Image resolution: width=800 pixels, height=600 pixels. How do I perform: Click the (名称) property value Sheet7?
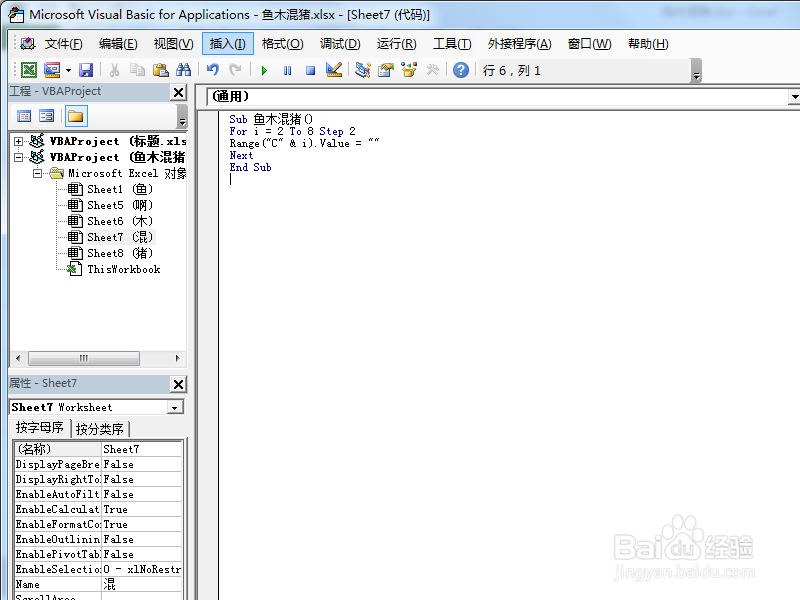(142, 449)
